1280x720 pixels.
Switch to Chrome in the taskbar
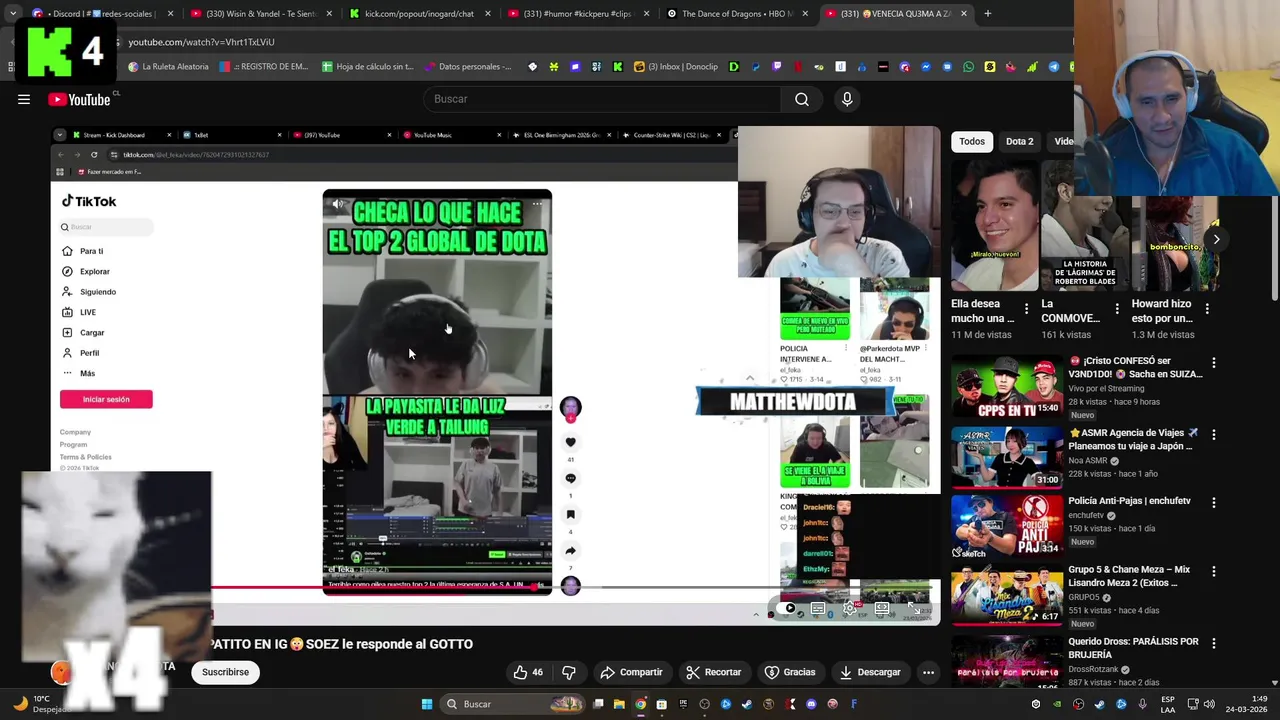641,704
